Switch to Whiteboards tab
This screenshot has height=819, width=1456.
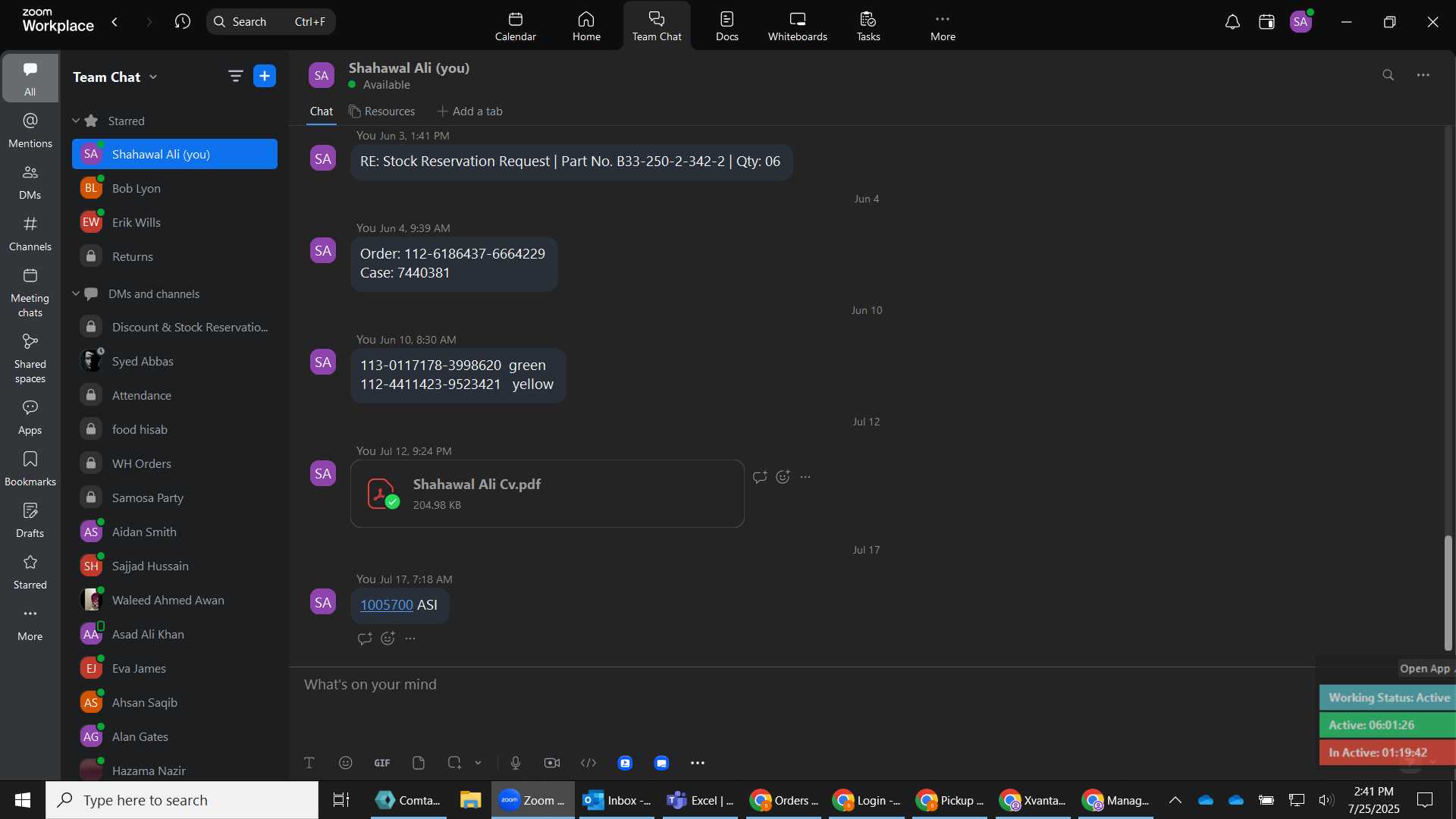point(798,26)
